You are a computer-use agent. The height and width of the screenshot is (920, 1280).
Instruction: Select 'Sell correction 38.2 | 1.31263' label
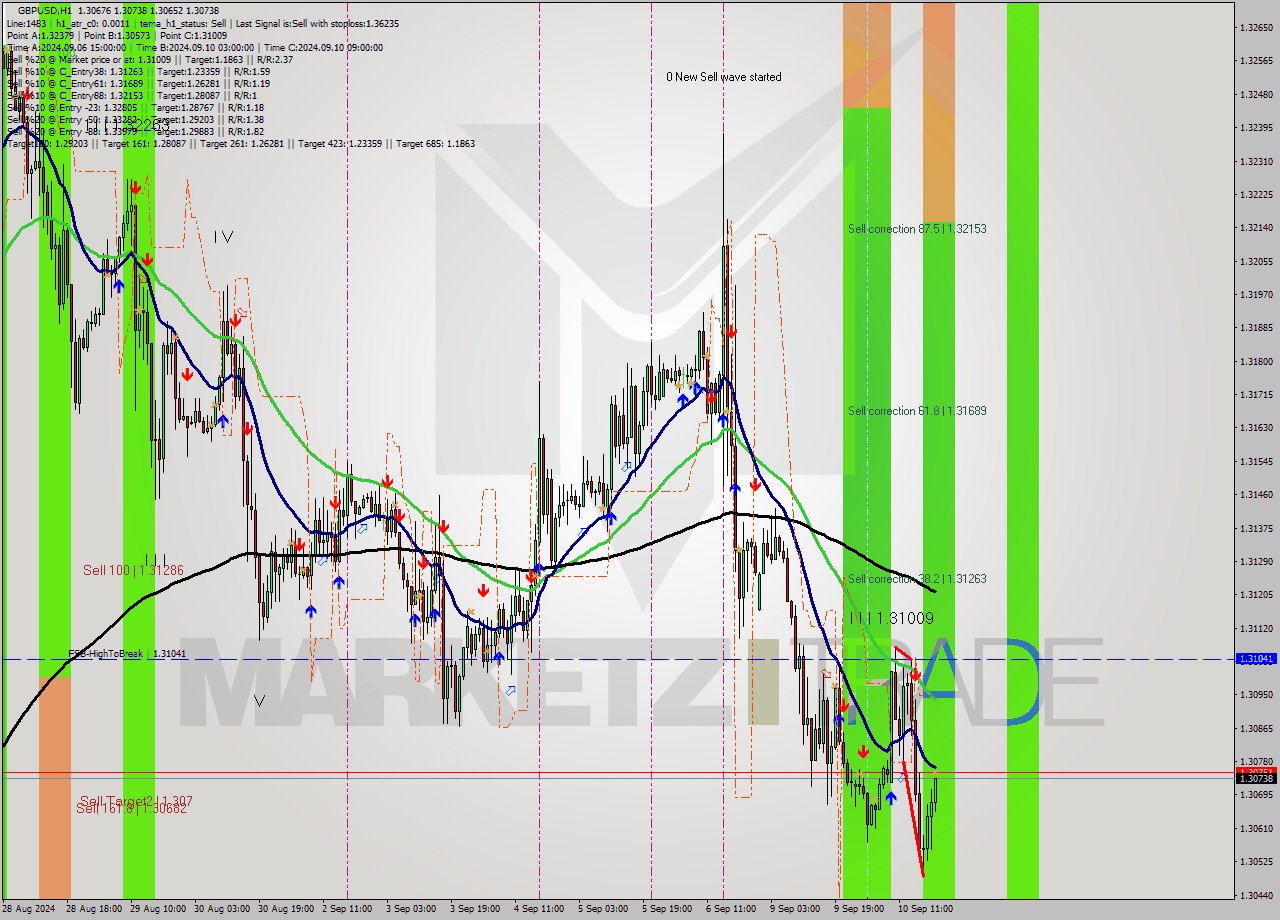[x=917, y=579]
